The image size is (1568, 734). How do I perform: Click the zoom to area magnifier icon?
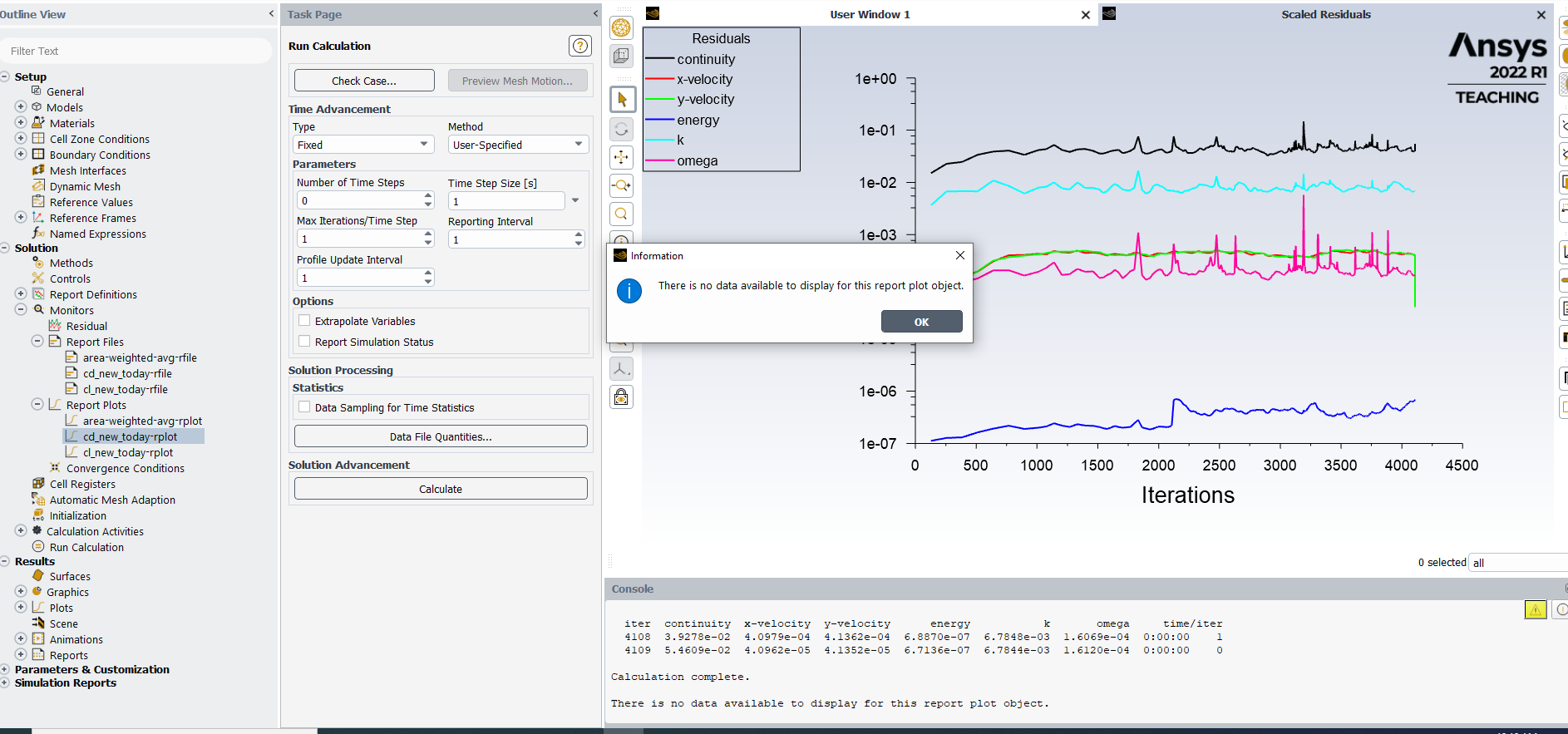tap(621, 214)
